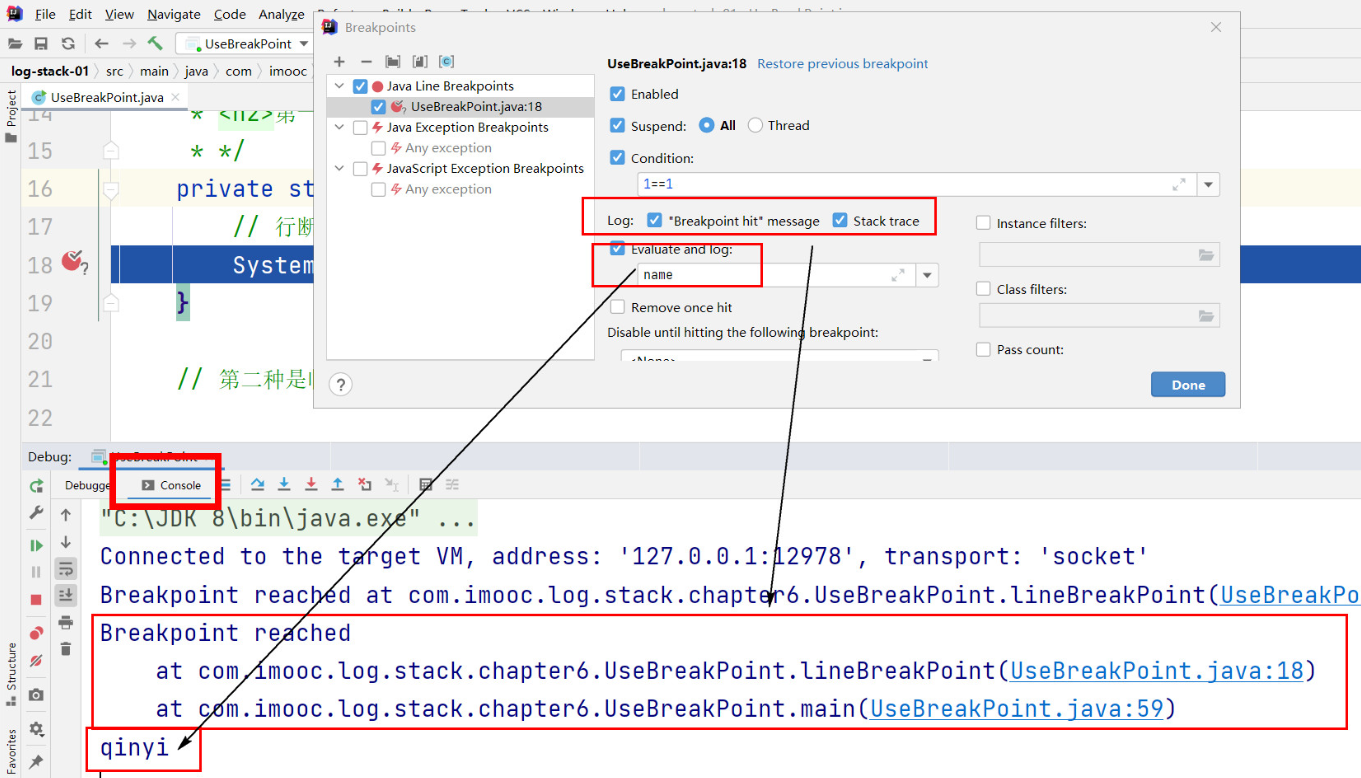Group breakpoints by class icon
Image resolution: width=1361 pixels, height=778 pixels.
click(x=446, y=62)
